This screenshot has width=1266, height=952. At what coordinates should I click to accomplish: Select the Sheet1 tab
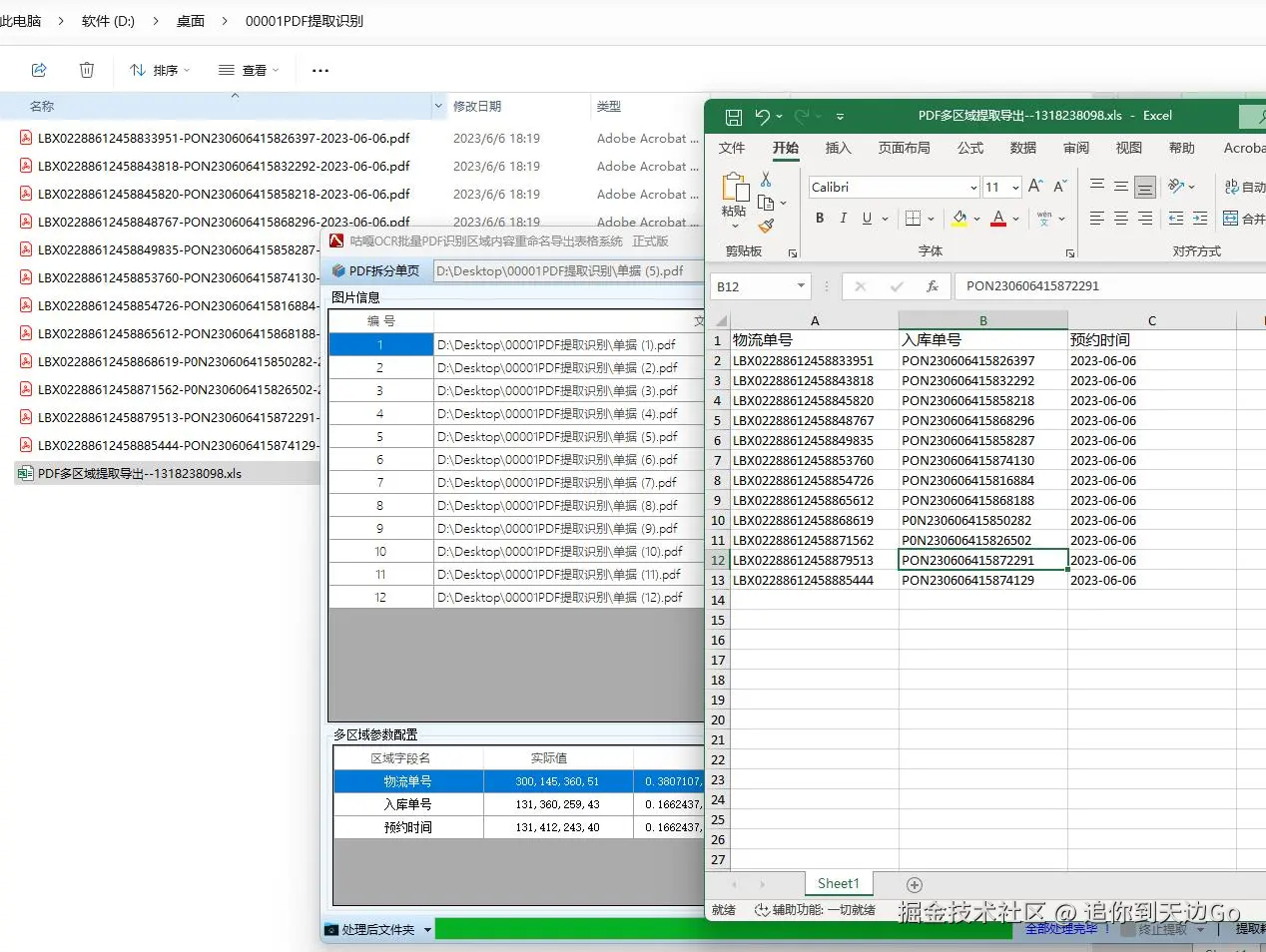pyautogui.click(x=839, y=883)
